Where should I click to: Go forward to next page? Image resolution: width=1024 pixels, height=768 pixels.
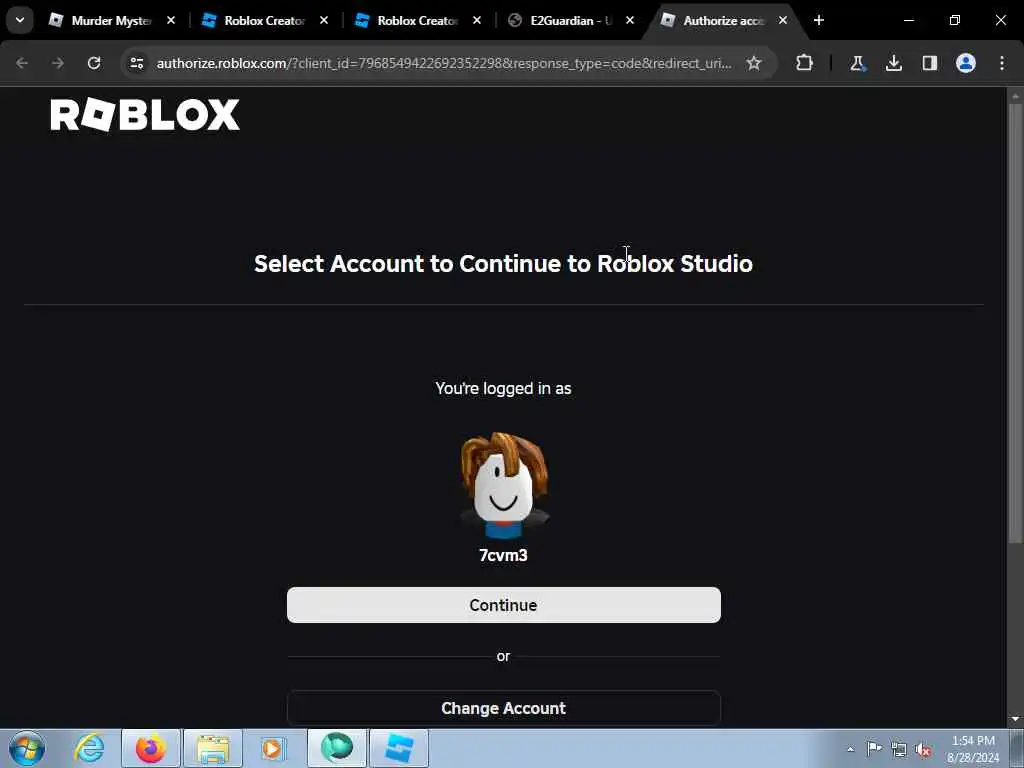click(58, 63)
